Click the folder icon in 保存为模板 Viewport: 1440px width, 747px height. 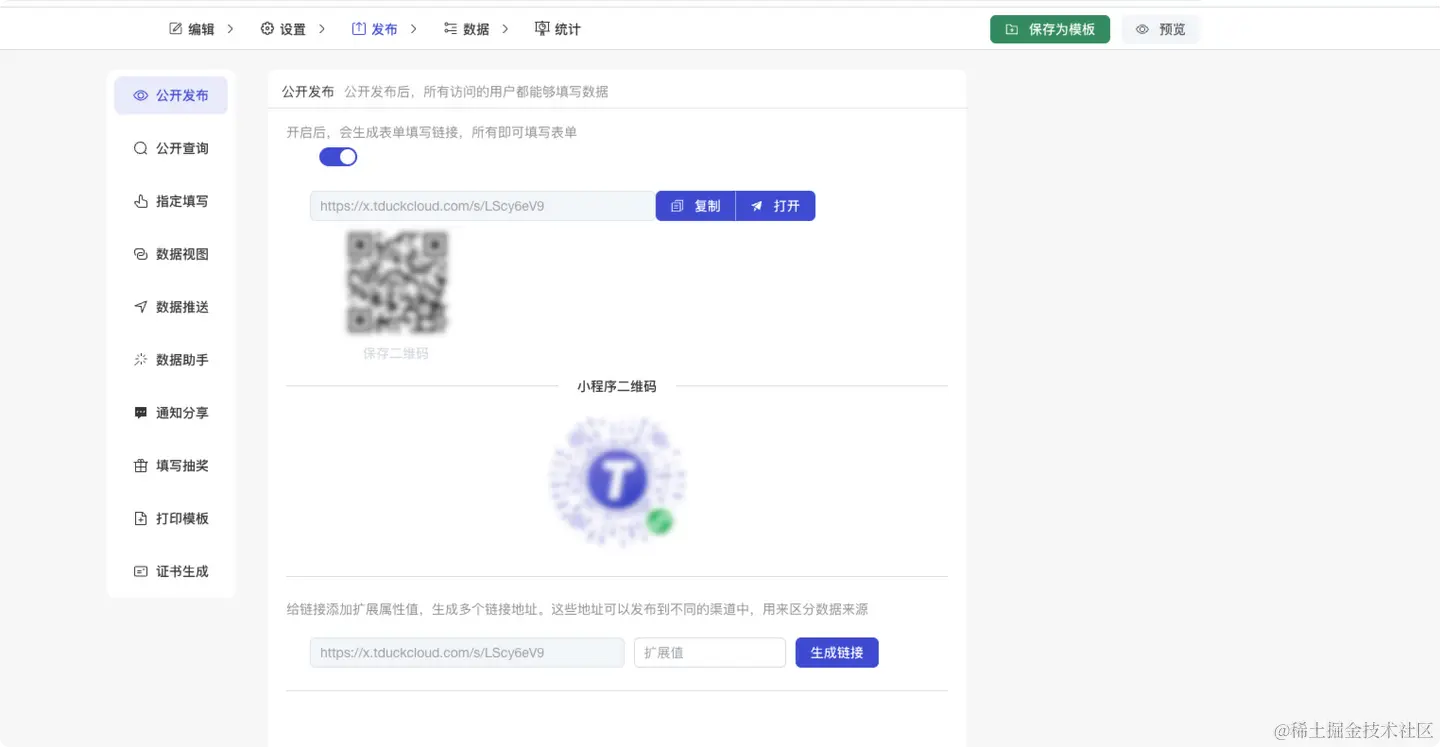pos(1012,30)
